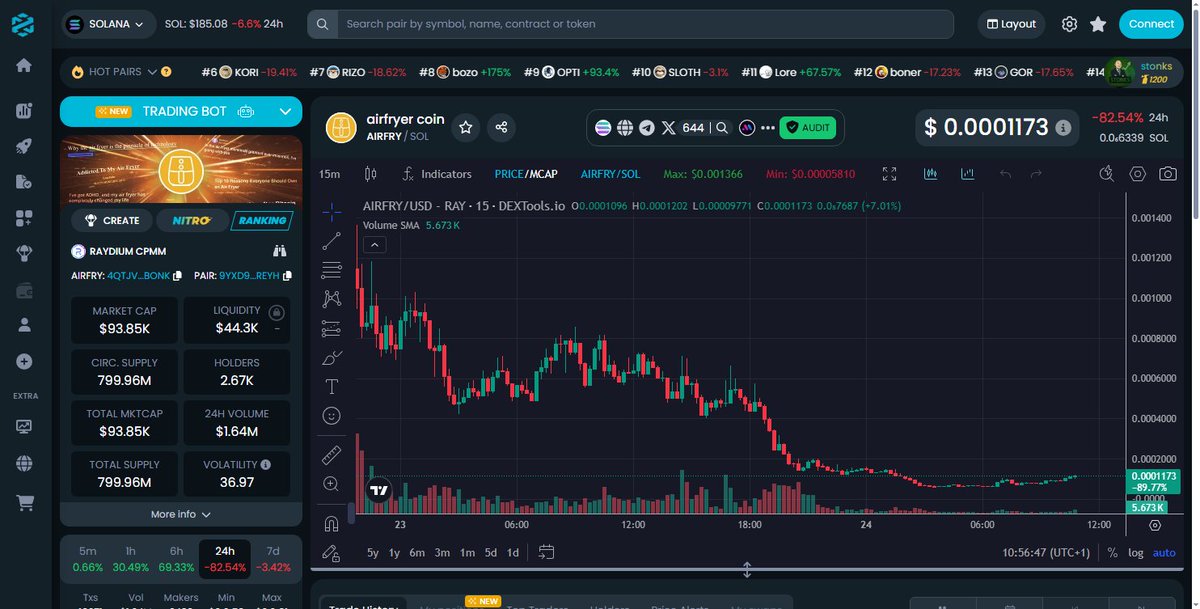Viewport: 1200px width, 609px height.
Task: Select the brush drawing tool
Action: click(331, 357)
